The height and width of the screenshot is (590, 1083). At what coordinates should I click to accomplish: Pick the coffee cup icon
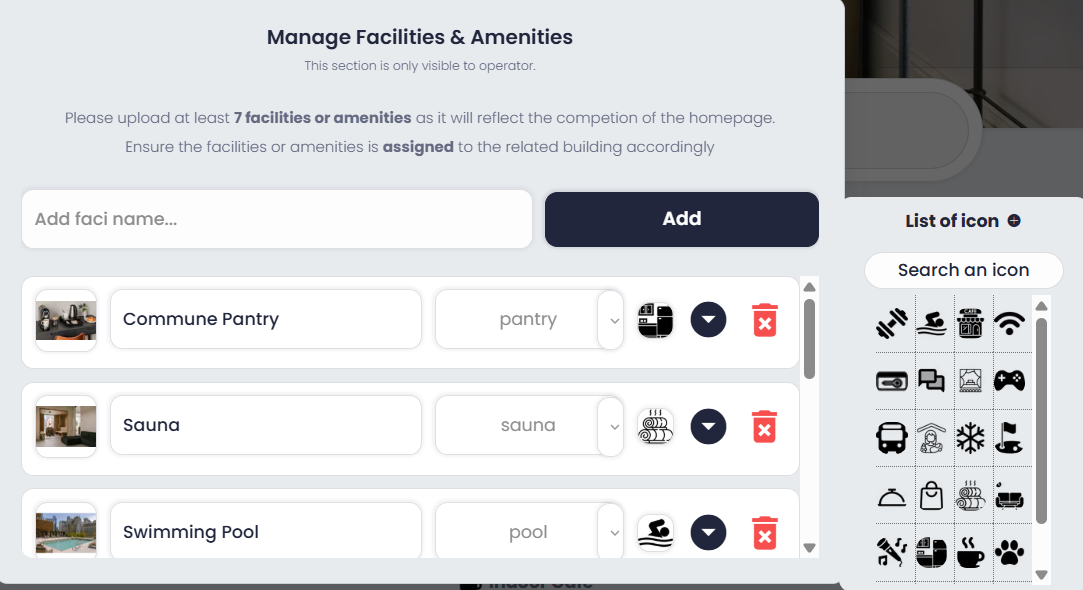970,551
